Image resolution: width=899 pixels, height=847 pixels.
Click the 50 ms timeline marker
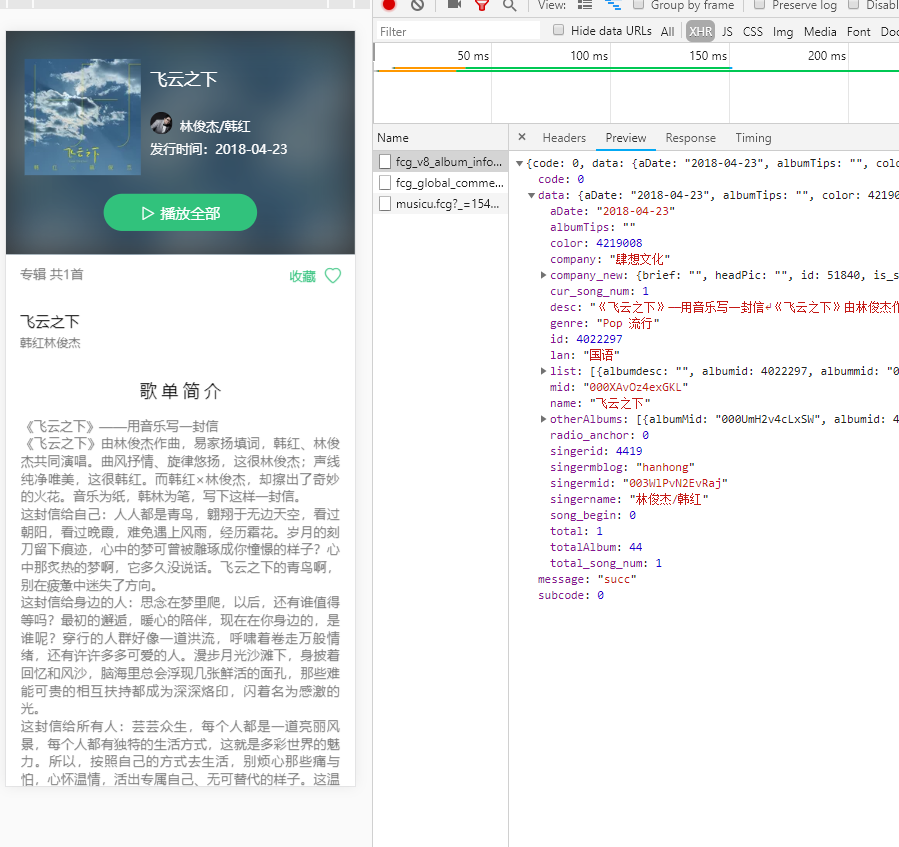pos(472,56)
